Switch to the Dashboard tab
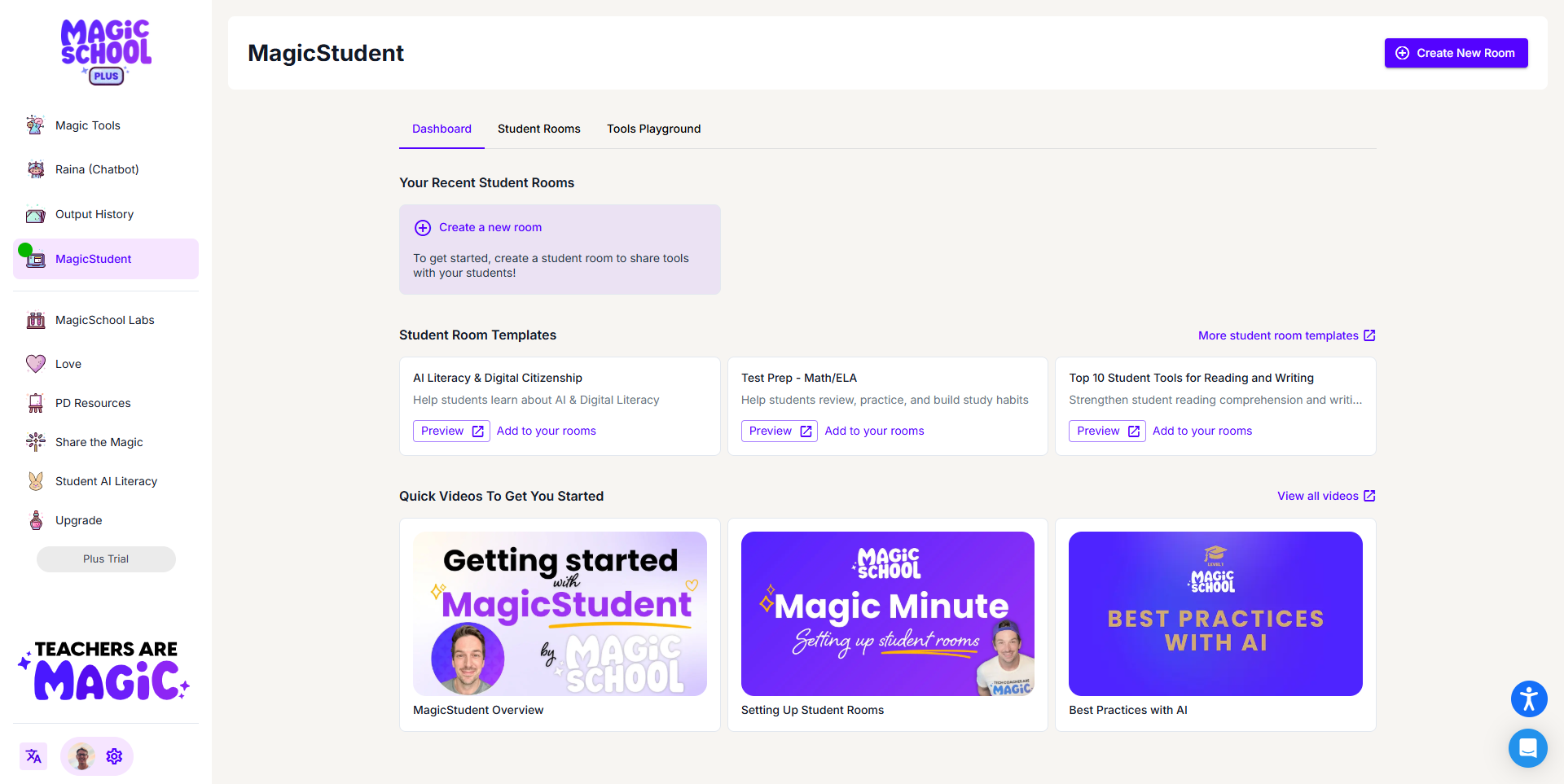The image size is (1564, 784). coord(442,129)
